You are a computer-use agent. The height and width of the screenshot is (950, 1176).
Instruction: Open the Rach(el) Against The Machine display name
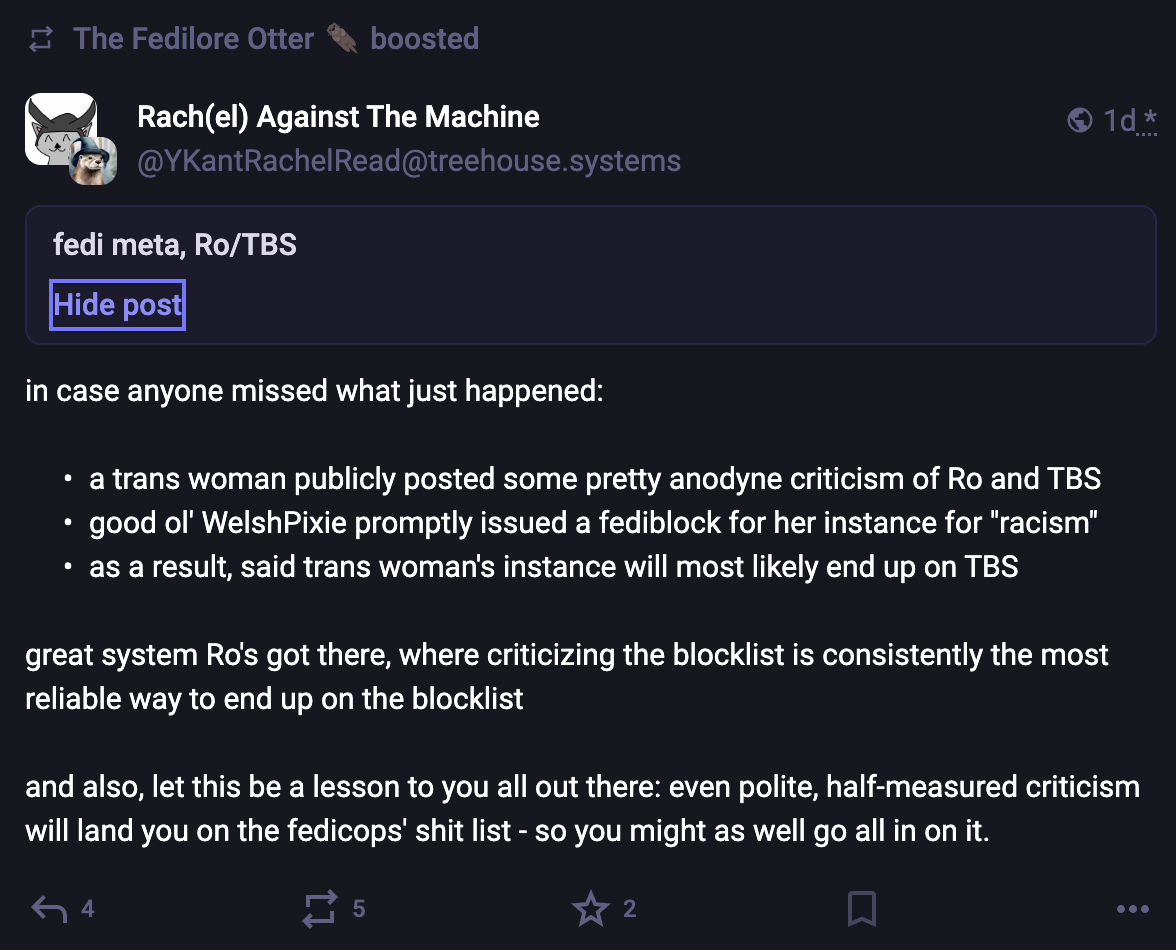pos(338,117)
